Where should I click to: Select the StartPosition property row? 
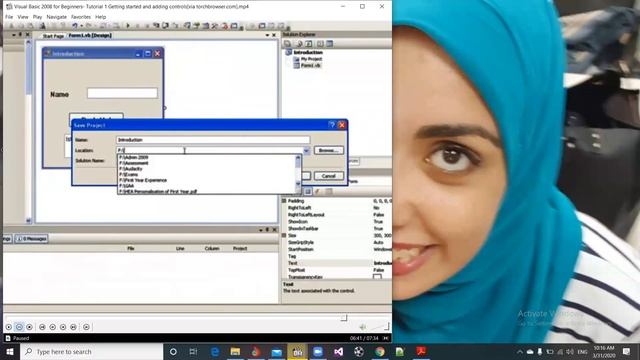337,249
